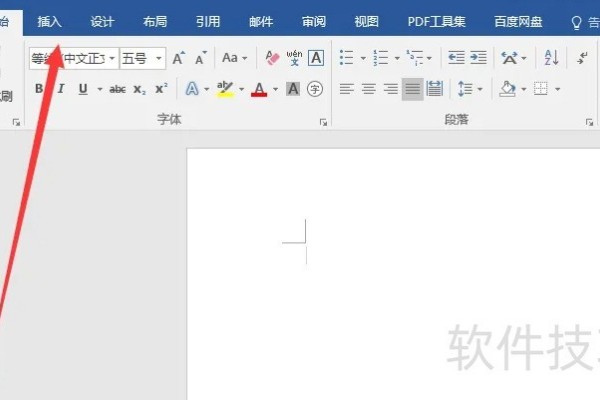Increase paragraph indent
The image size is (600, 400).
(x=478, y=58)
